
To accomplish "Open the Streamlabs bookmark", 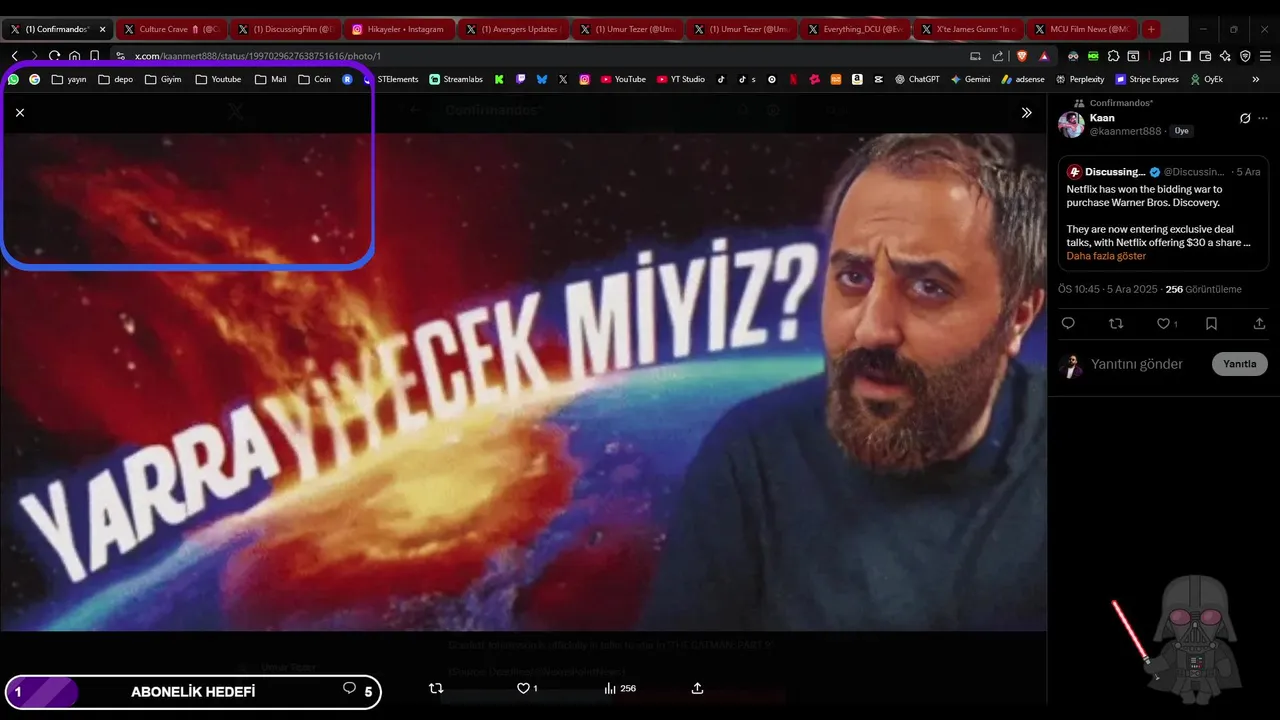I will point(456,79).
